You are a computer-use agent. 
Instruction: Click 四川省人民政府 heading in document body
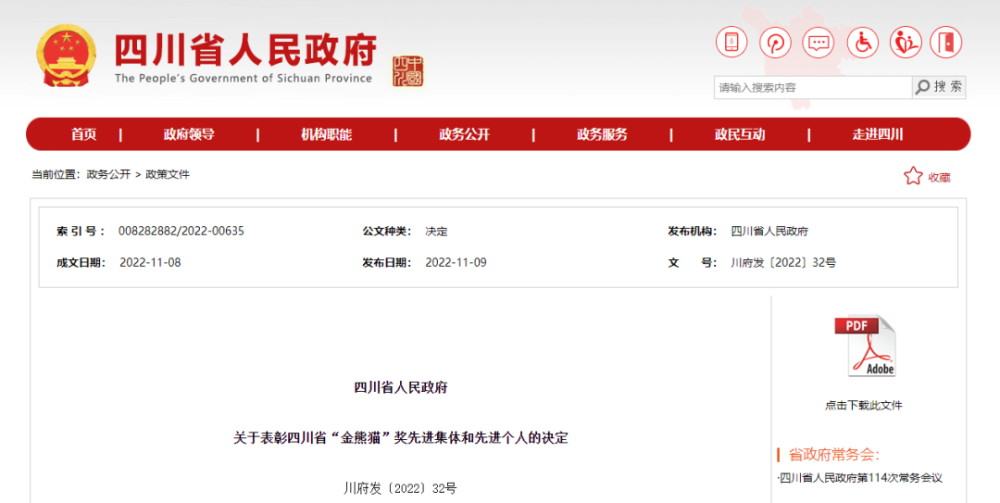[x=401, y=388]
